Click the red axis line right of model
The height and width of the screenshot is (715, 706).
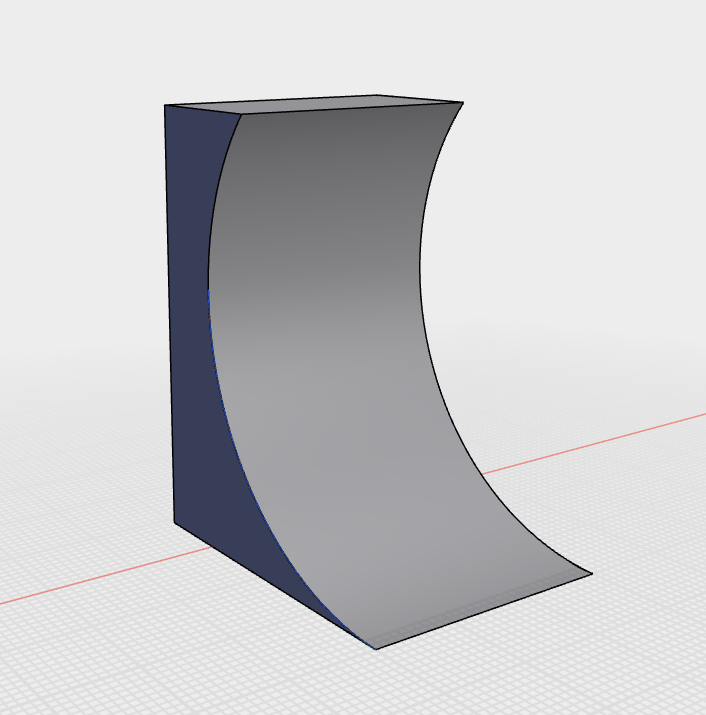pos(593,444)
